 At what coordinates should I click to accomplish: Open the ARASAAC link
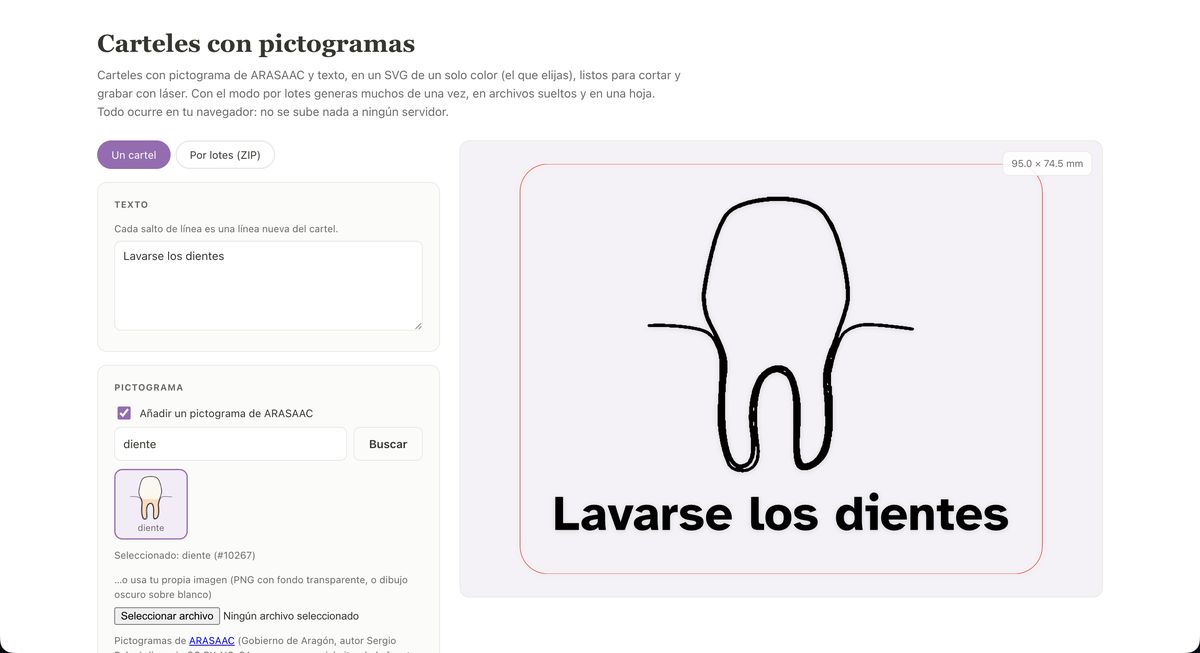point(212,641)
